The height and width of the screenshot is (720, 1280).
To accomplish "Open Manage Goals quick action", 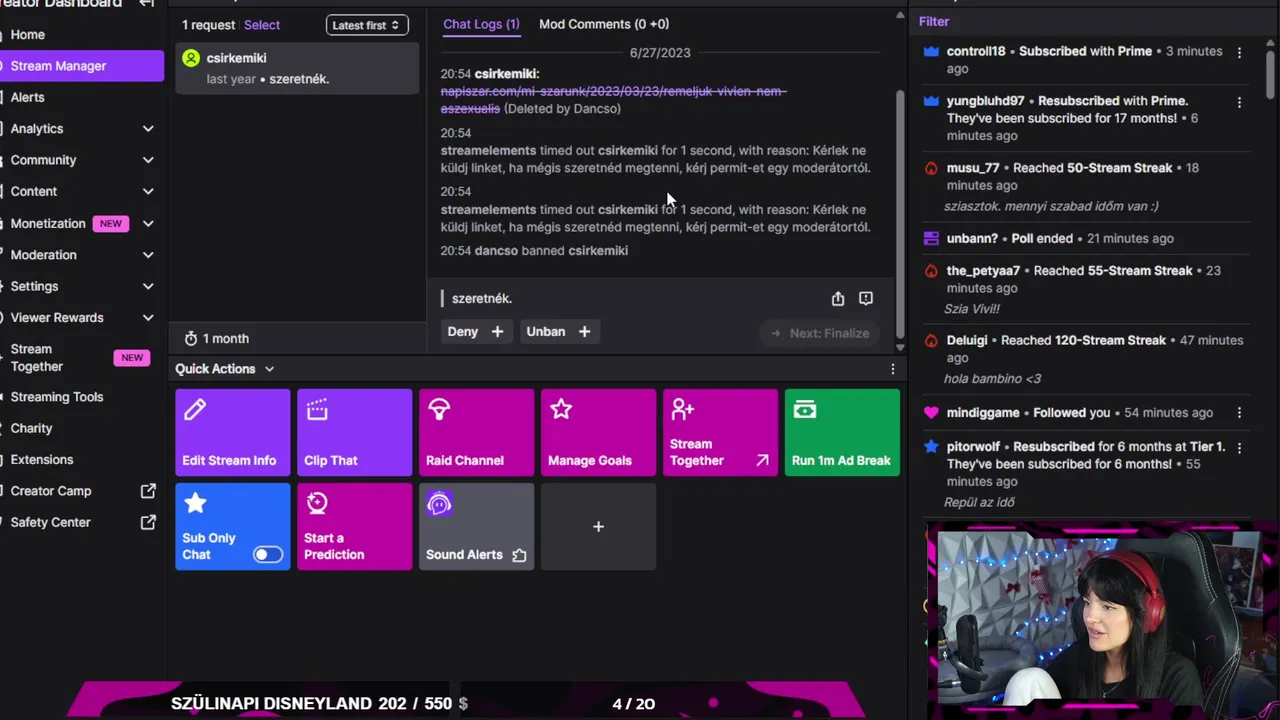I will pyautogui.click(x=599, y=432).
